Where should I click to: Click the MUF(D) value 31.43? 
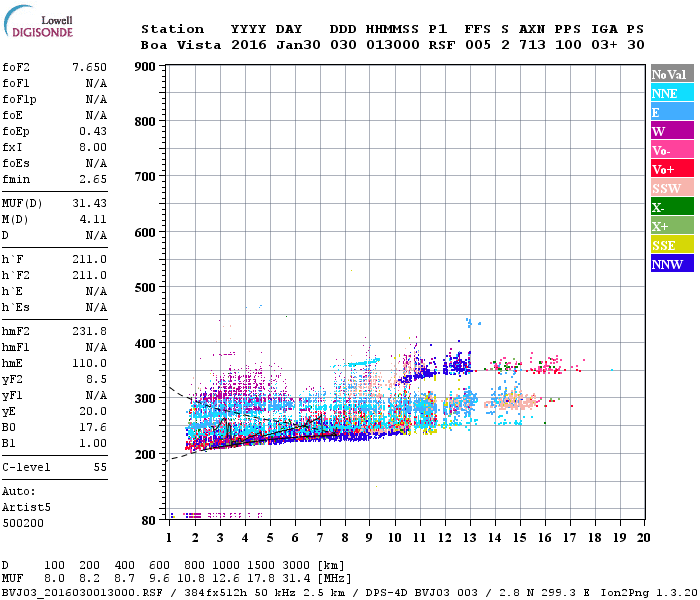(x=89, y=203)
